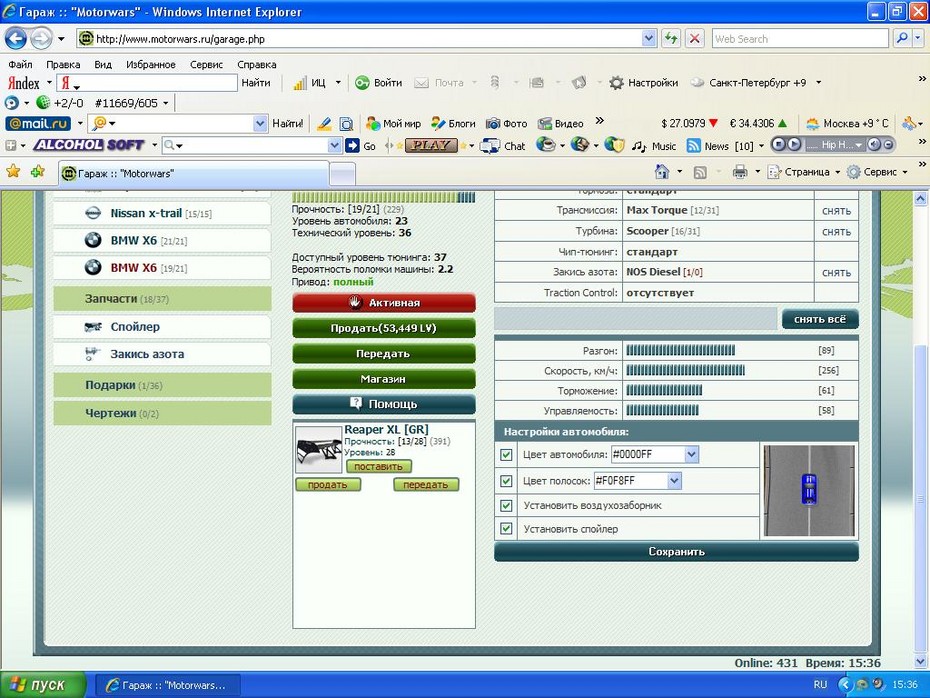Open the Фото link in Mail.ru toolbar
The width and height of the screenshot is (930, 698).
coord(507,123)
